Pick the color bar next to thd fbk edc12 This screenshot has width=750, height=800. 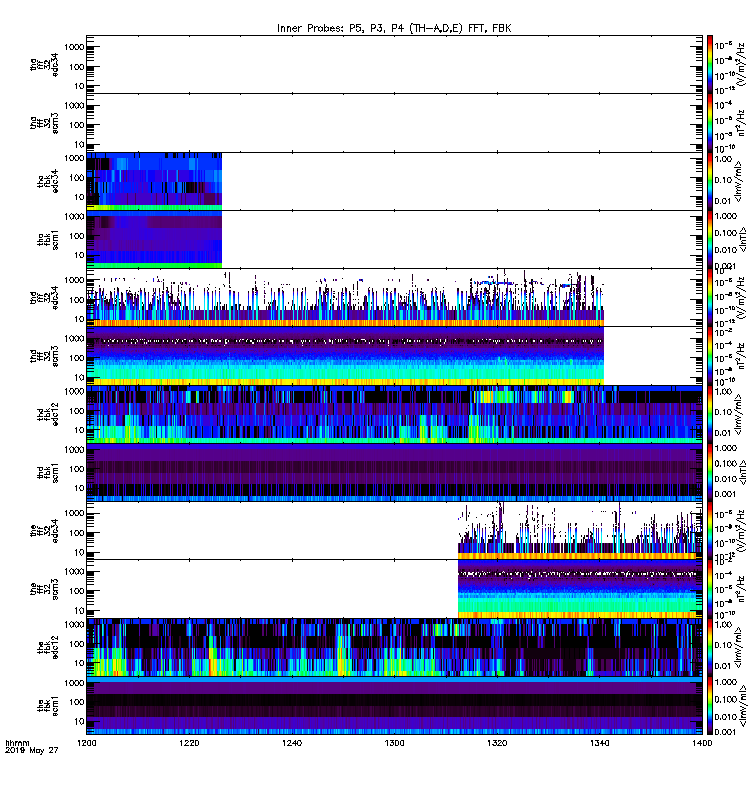(x=710, y=414)
